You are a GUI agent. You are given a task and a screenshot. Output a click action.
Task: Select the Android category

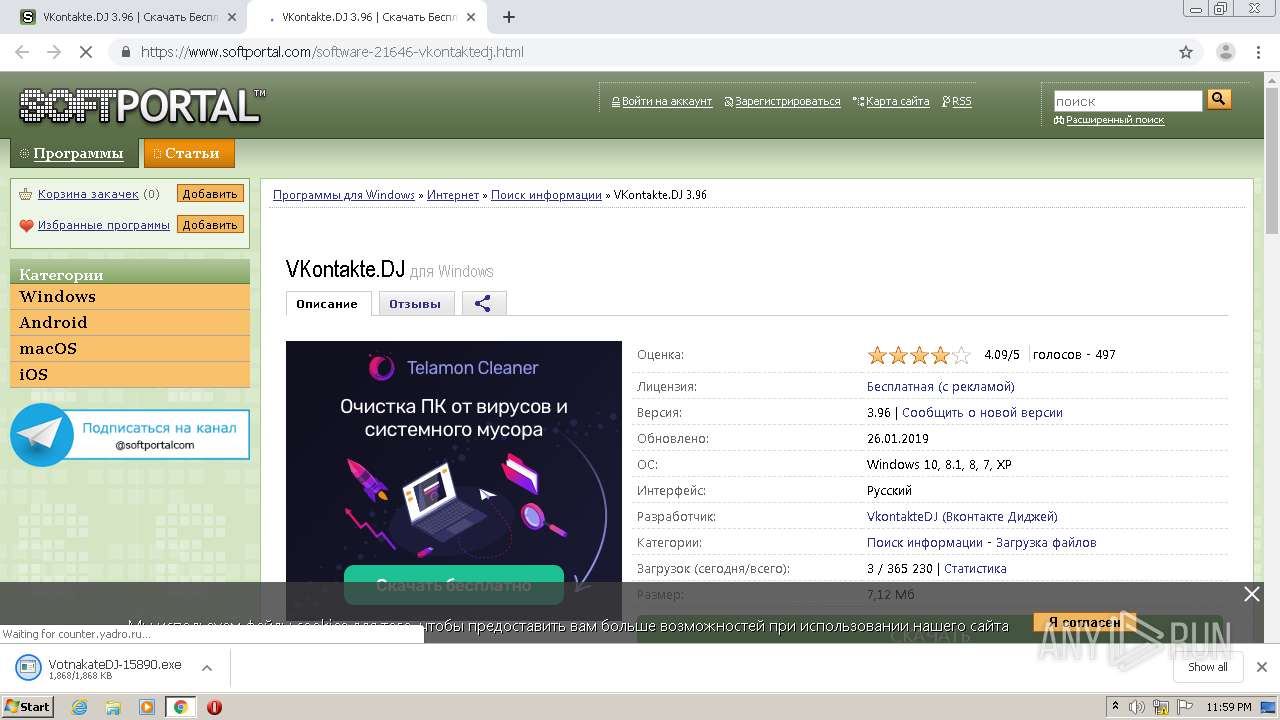[130, 323]
